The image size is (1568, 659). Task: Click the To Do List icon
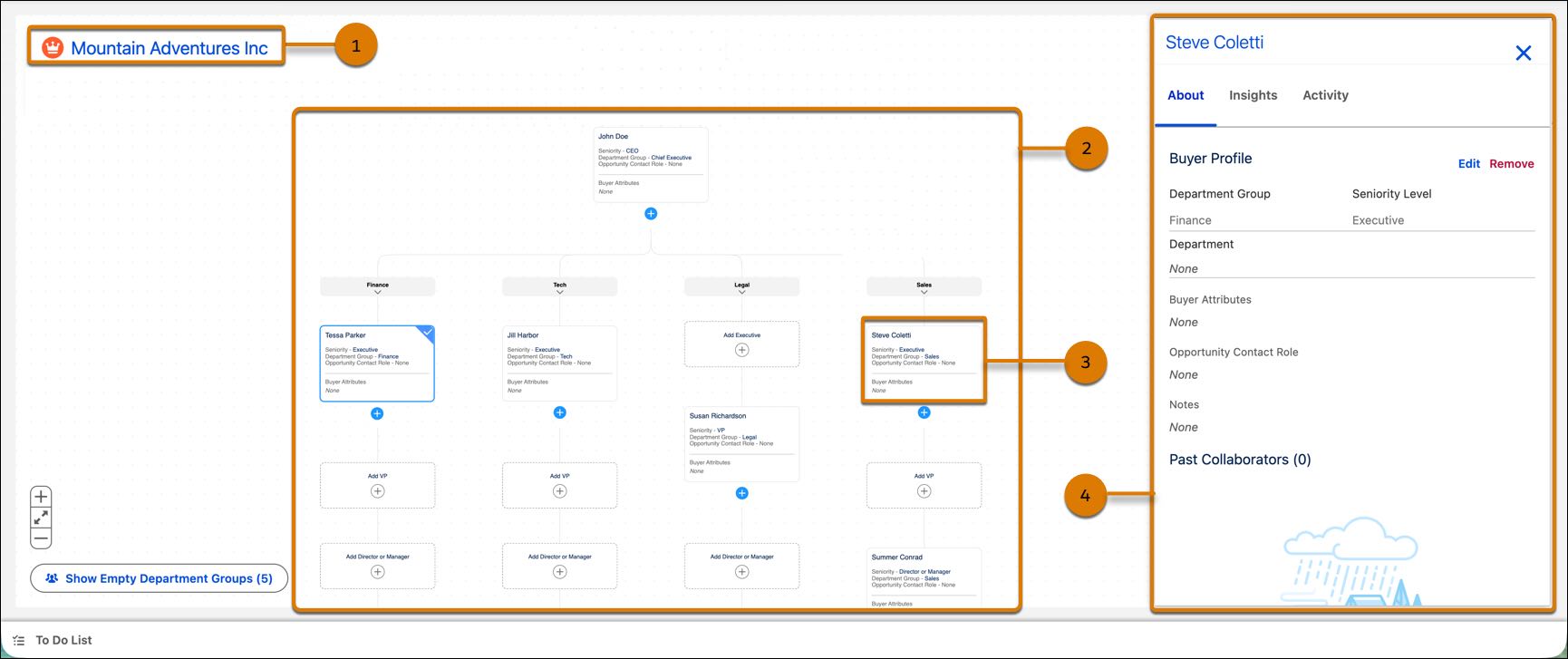coord(19,640)
